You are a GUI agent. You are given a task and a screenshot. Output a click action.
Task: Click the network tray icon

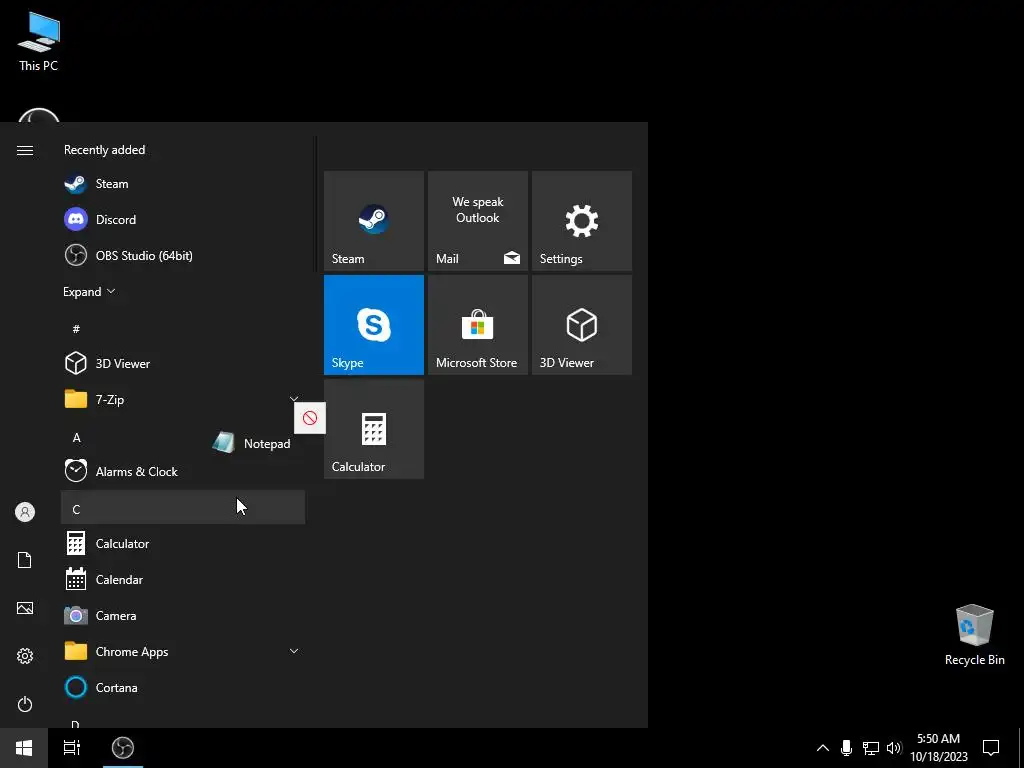pos(871,748)
